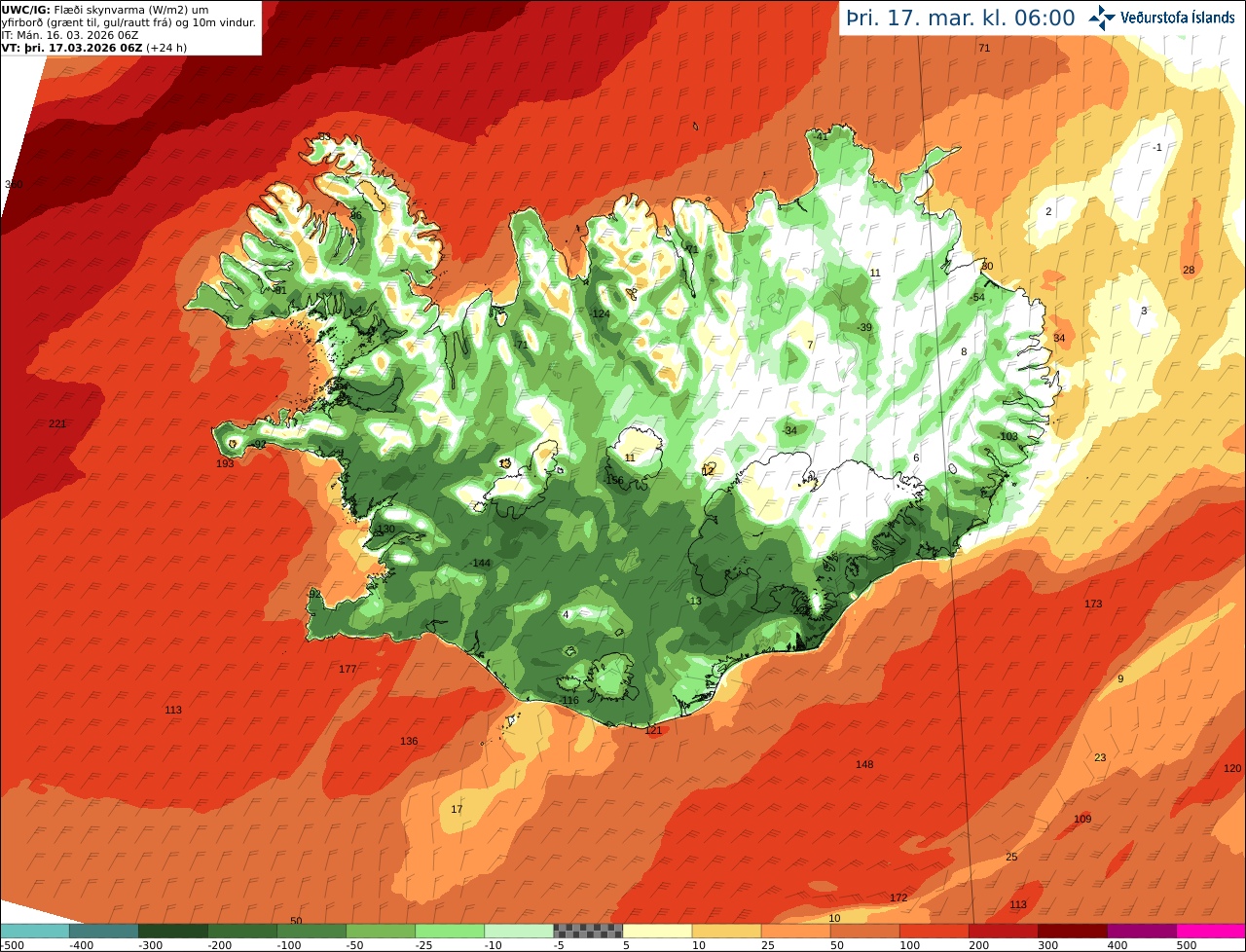The image size is (1246, 952).
Task: Click the '-500' legend scale label
Action: (x=12, y=944)
